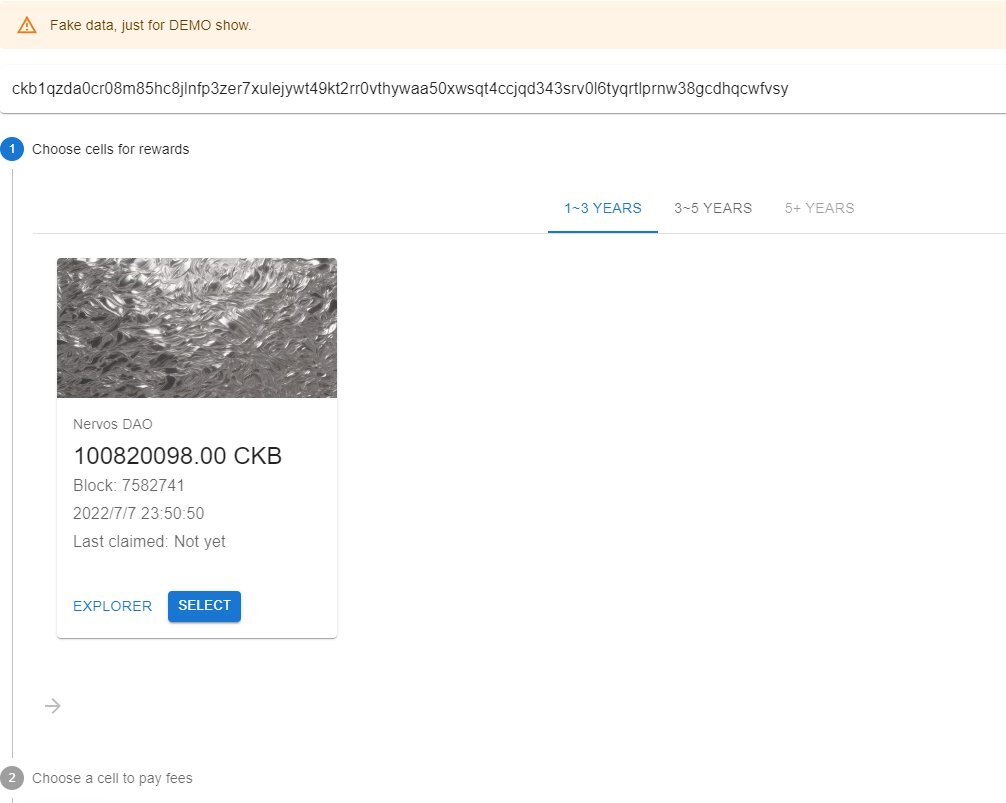Click the SELECT button on Nervos DAO card
Viewport: 1006px width, 803px height.
pyautogui.click(x=204, y=606)
